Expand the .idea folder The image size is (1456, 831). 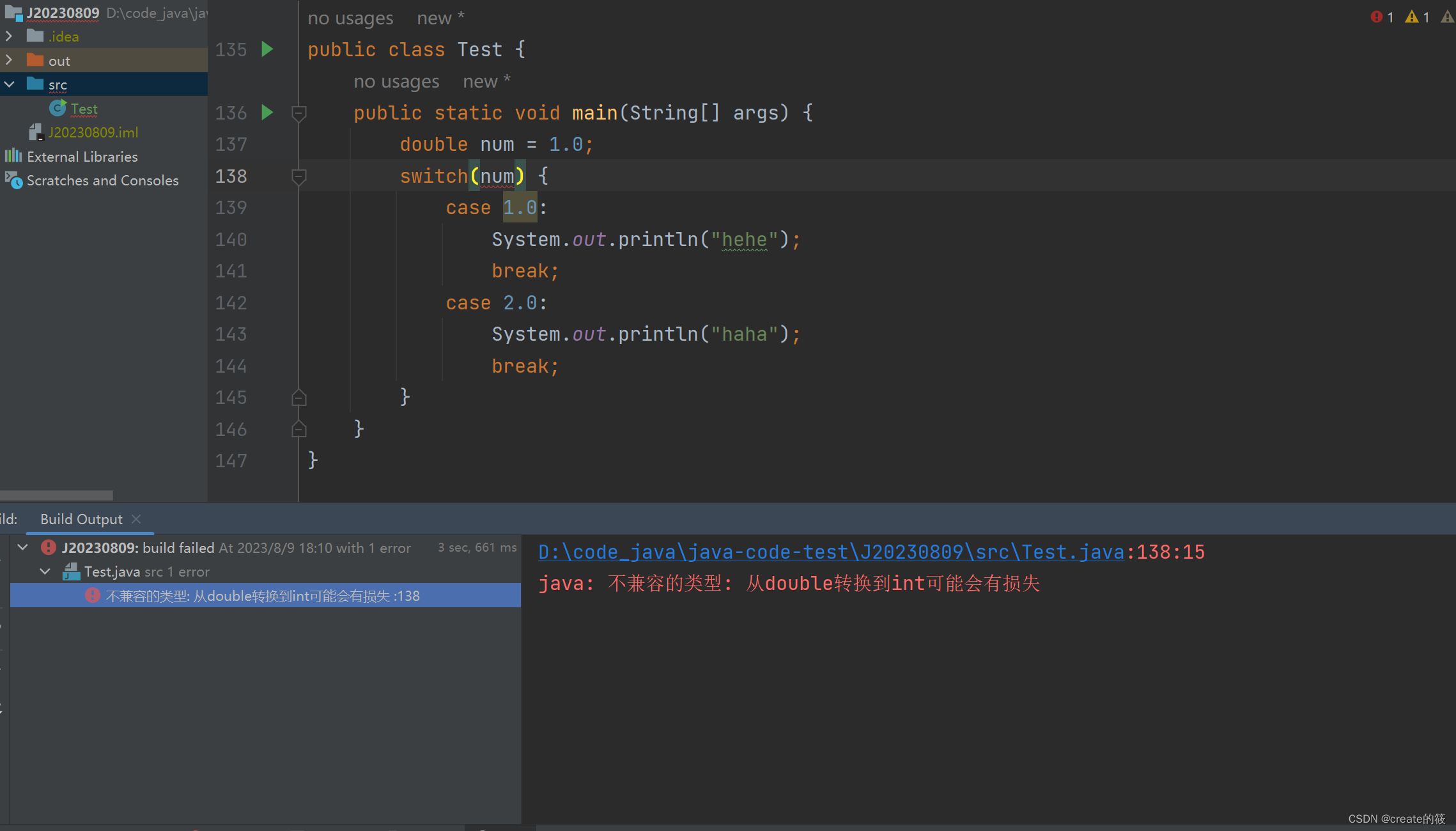[9, 36]
